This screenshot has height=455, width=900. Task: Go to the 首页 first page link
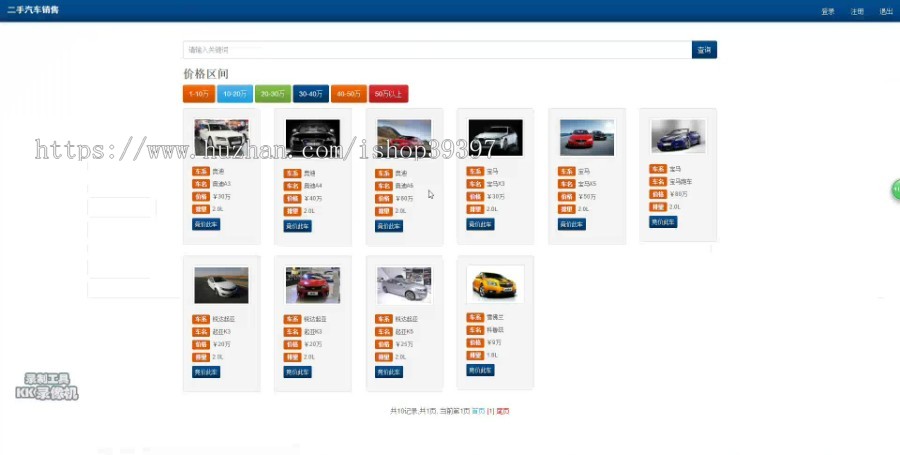(478, 411)
